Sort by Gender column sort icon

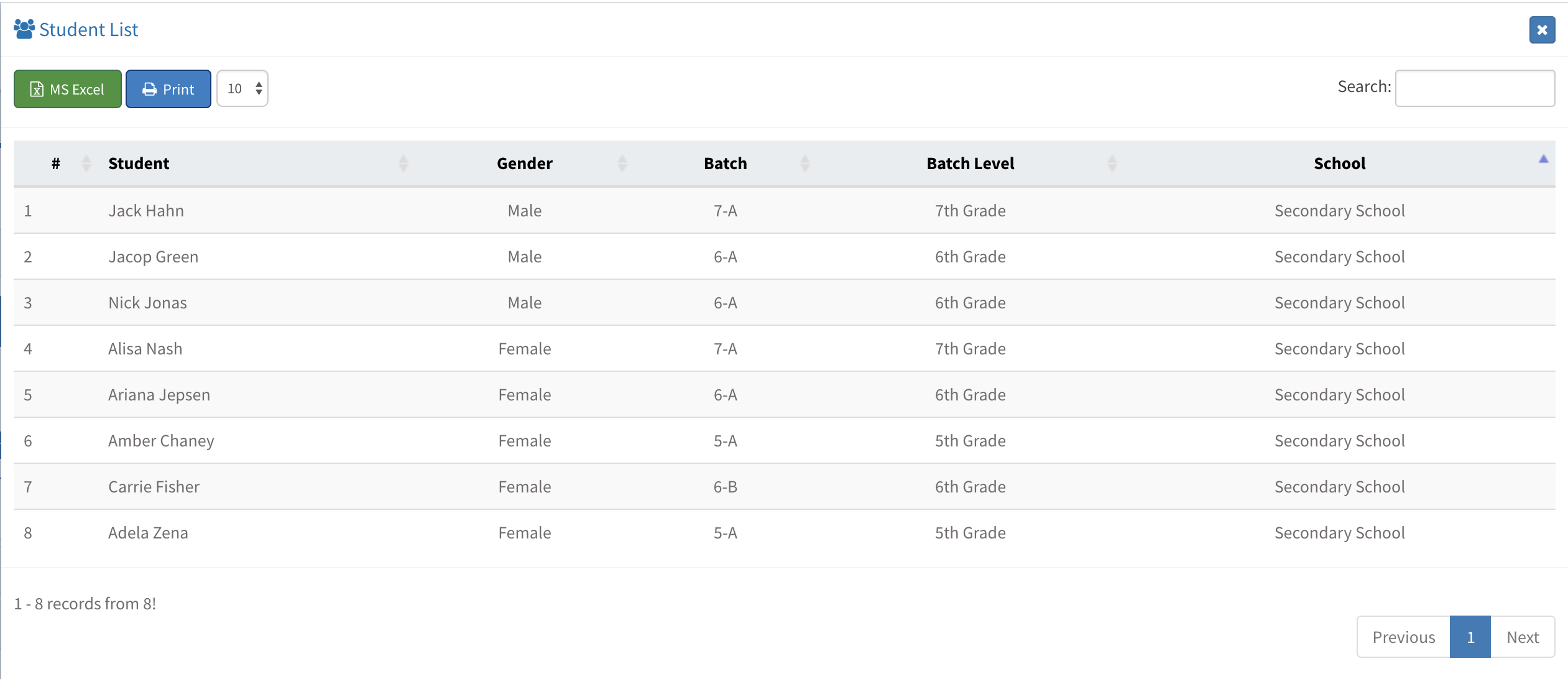pos(622,164)
